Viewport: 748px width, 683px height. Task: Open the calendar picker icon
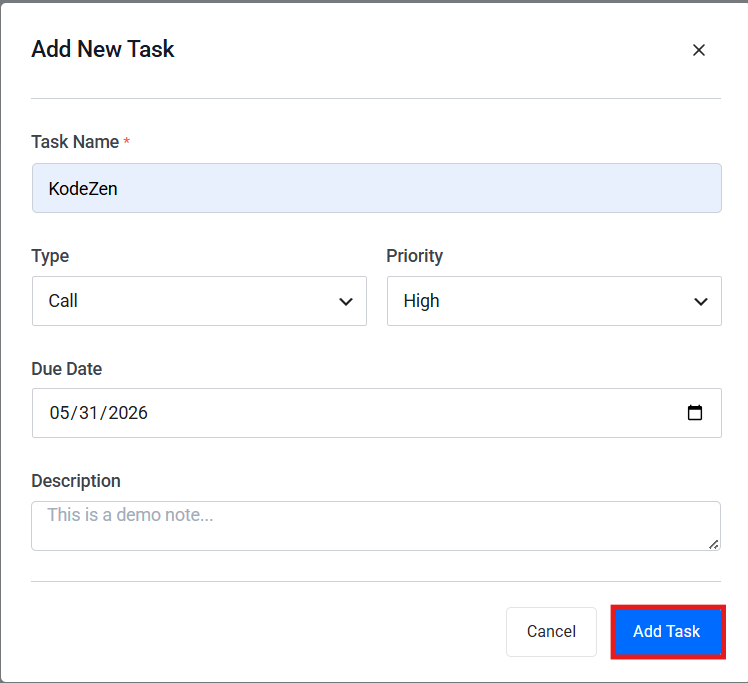(x=695, y=413)
